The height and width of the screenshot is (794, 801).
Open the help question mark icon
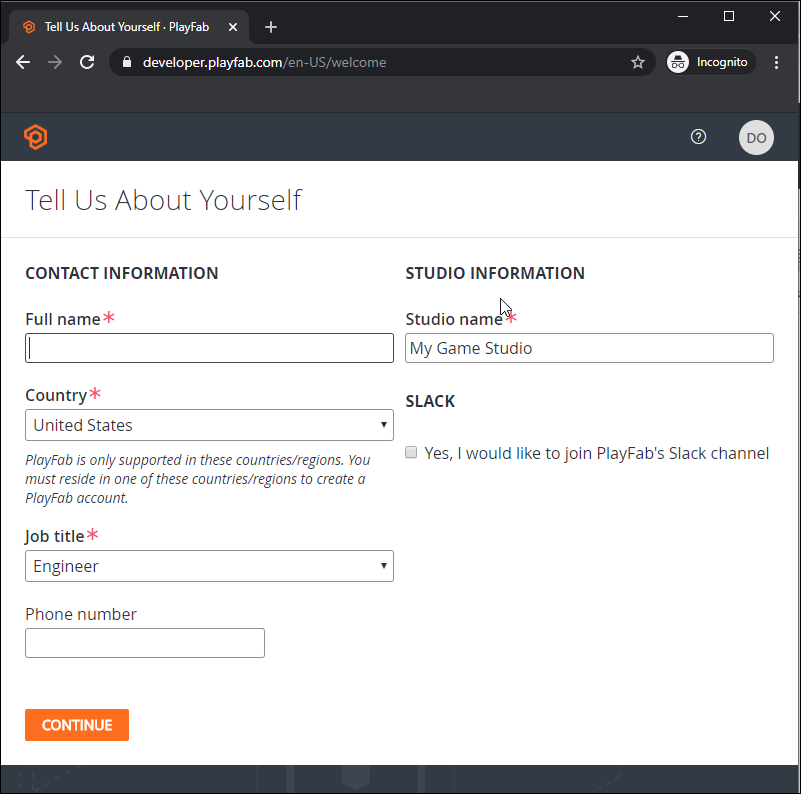pyautogui.click(x=699, y=137)
